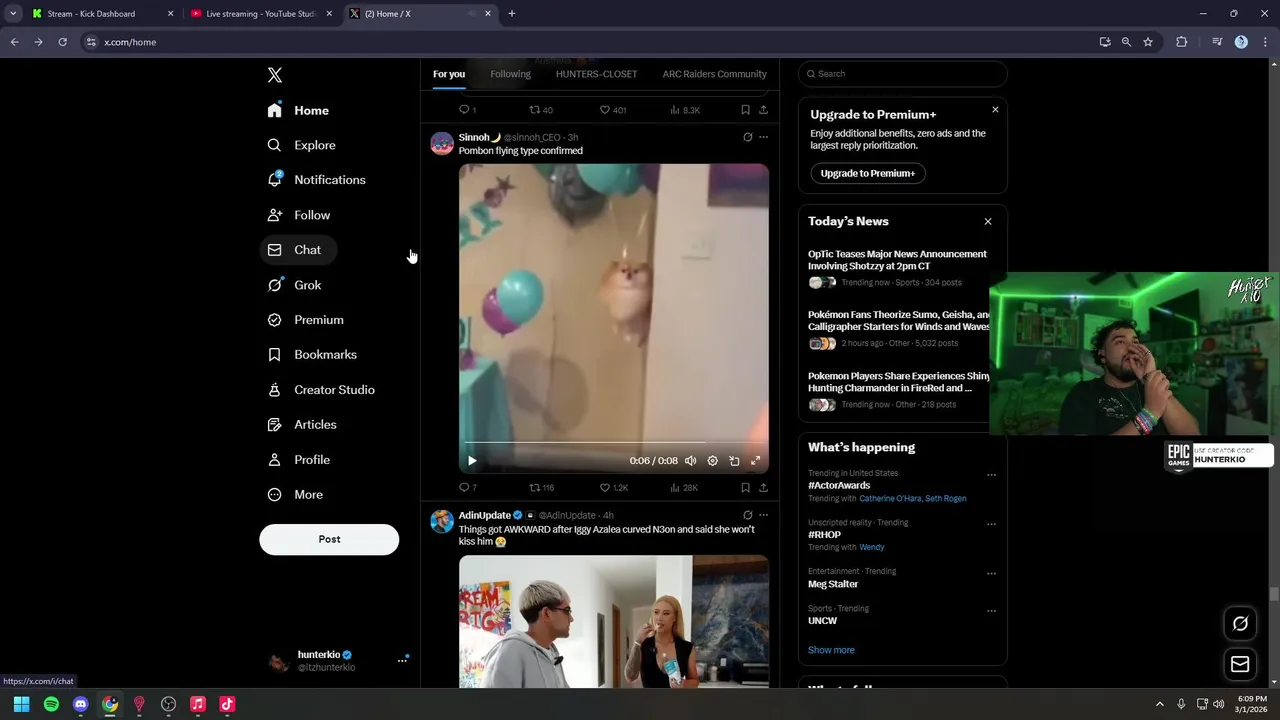Screen dimensions: 1280x720
Task: Click the X search field
Action: [x=903, y=74]
